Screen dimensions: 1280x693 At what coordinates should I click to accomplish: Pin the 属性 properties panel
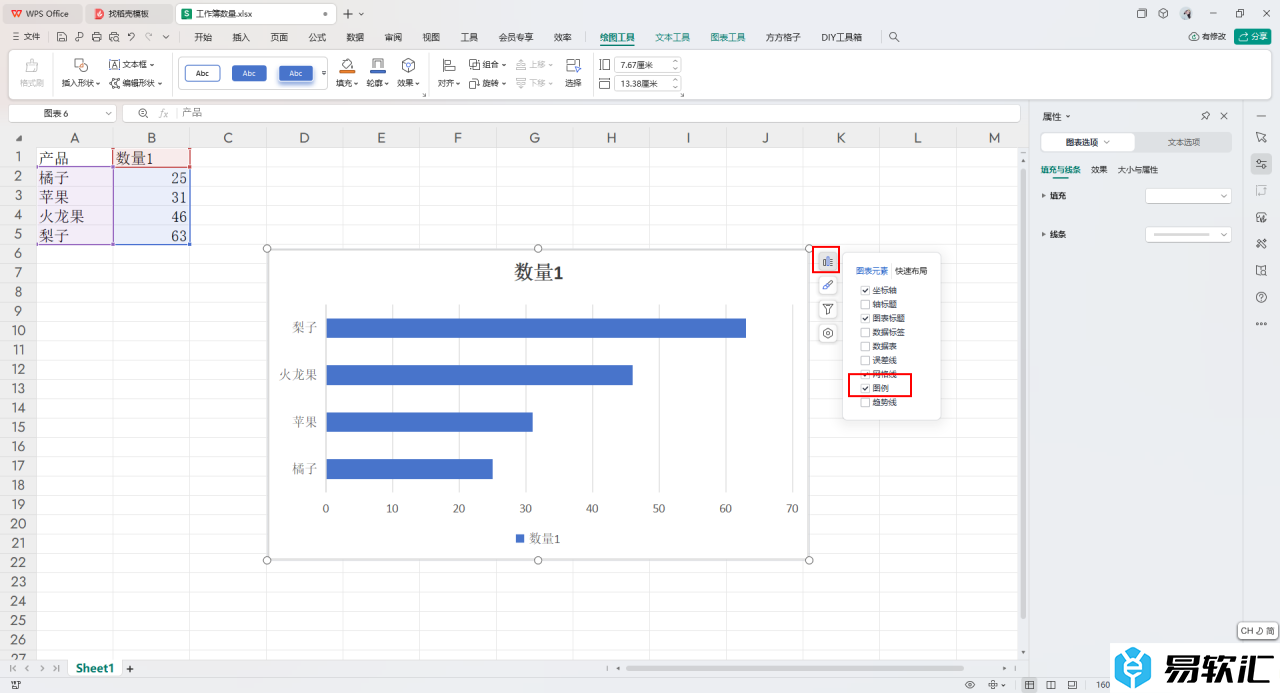point(1205,116)
